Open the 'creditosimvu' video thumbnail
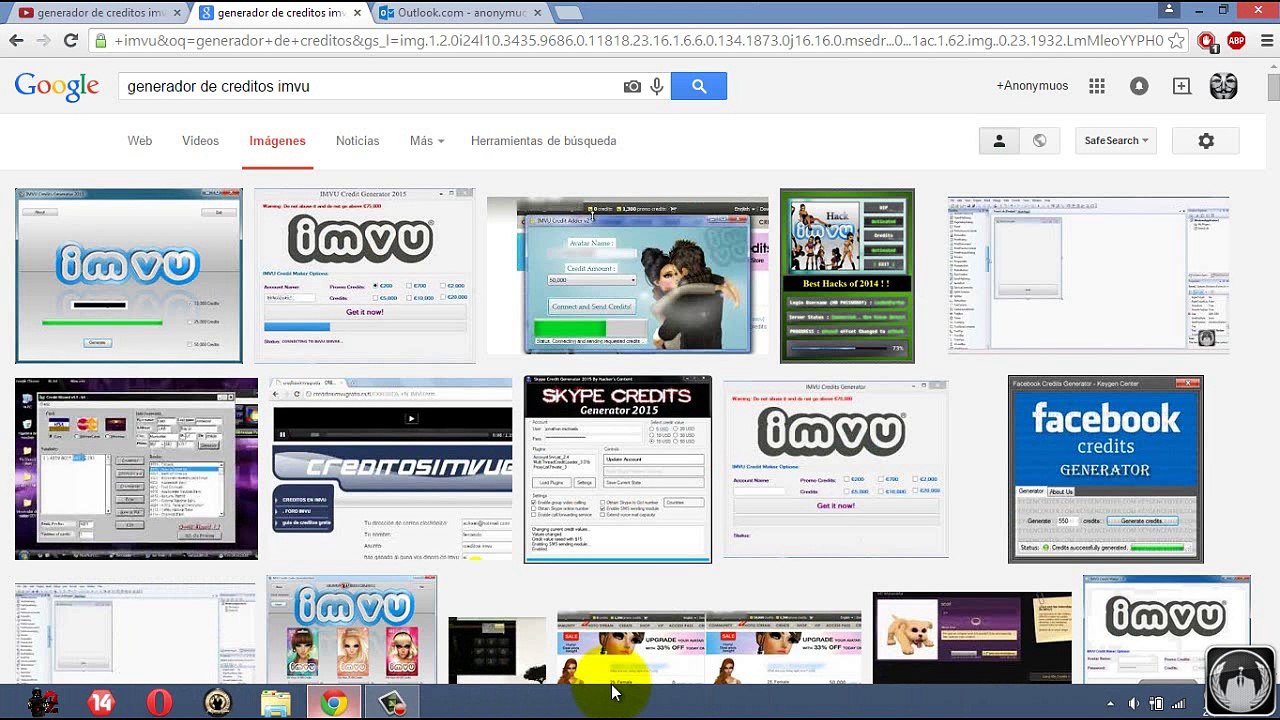The image size is (1280, 720). point(391,469)
